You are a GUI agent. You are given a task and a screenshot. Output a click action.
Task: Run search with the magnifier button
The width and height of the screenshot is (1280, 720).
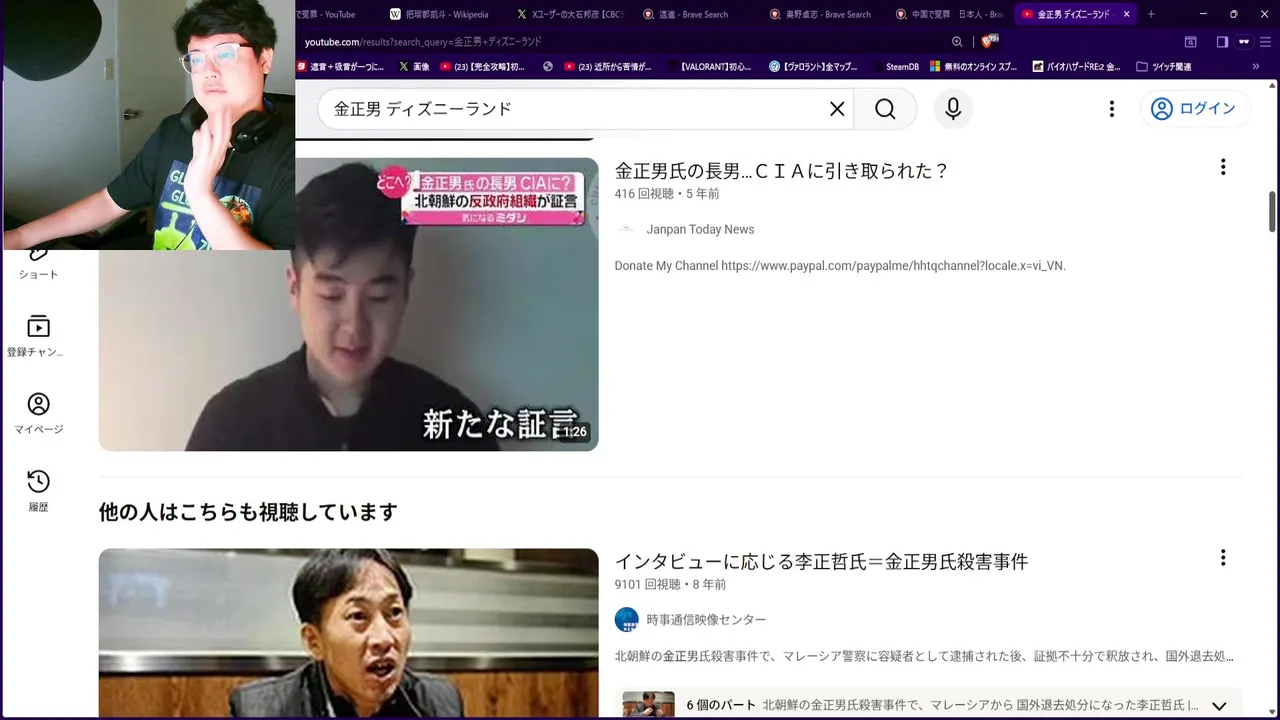[x=885, y=109]
